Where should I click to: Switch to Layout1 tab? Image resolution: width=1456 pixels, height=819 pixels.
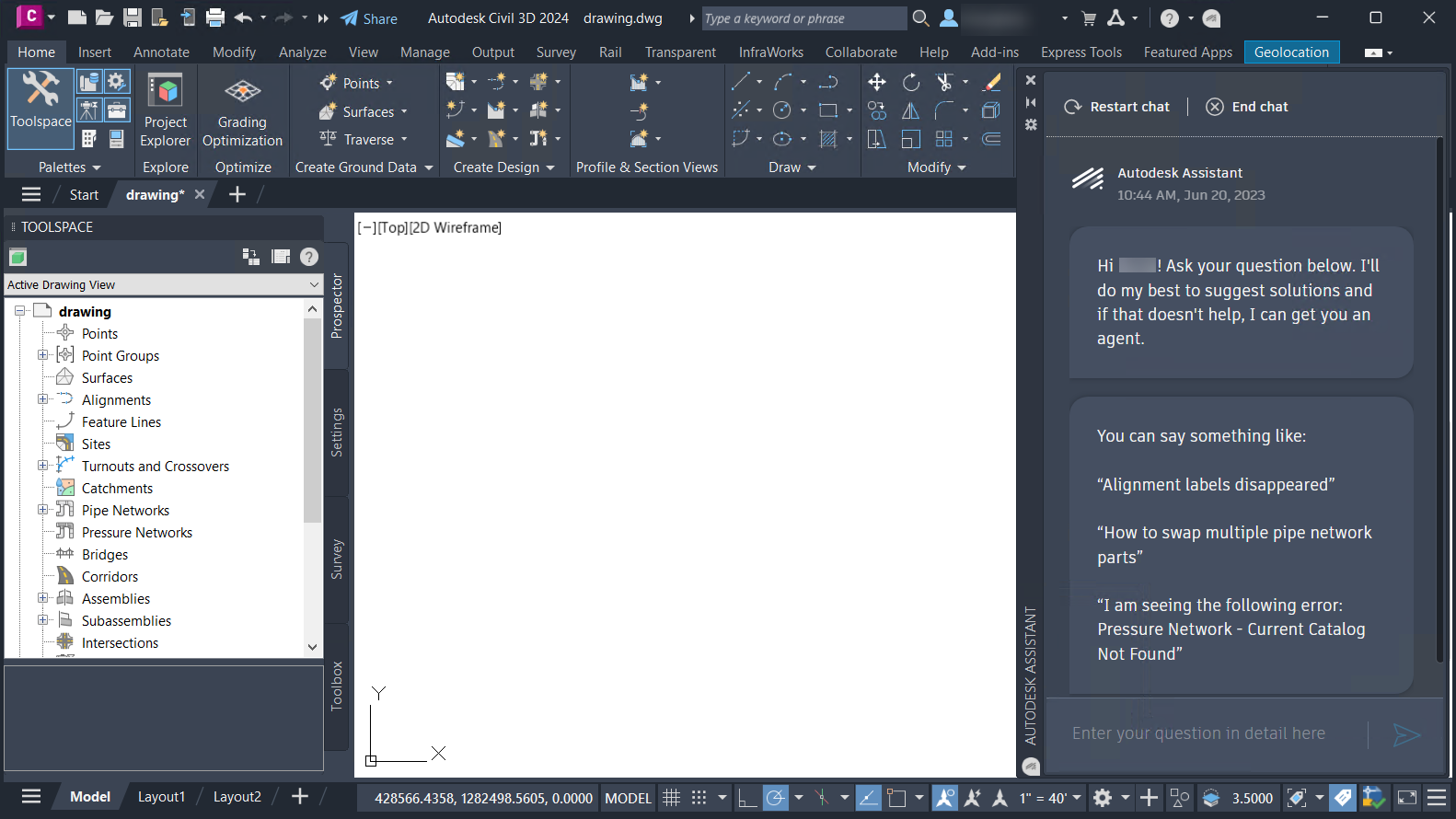click(x=161, y=797)
